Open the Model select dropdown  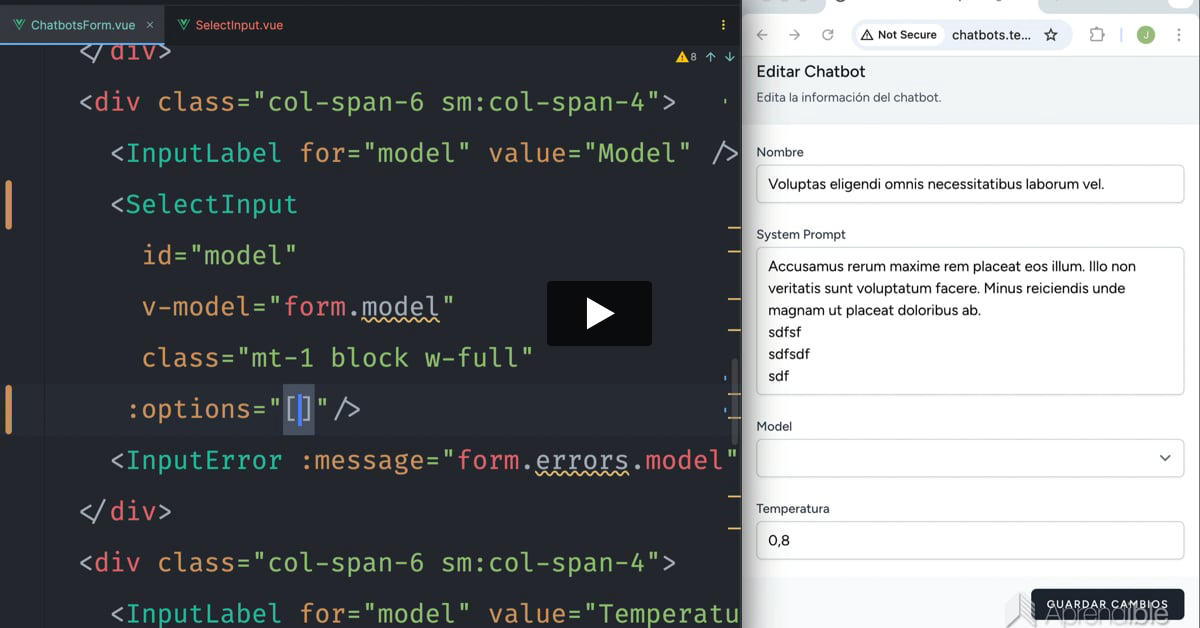(x=970, y=458)
